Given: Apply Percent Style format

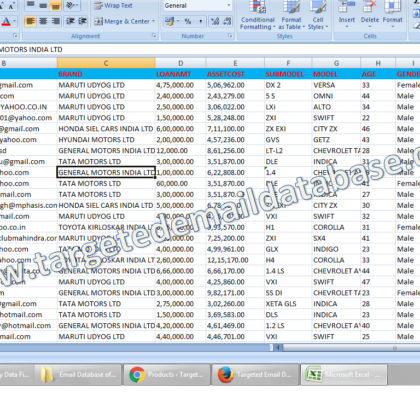Looking at the screenshot, I should pyautogui.click(x=188, y=22).
